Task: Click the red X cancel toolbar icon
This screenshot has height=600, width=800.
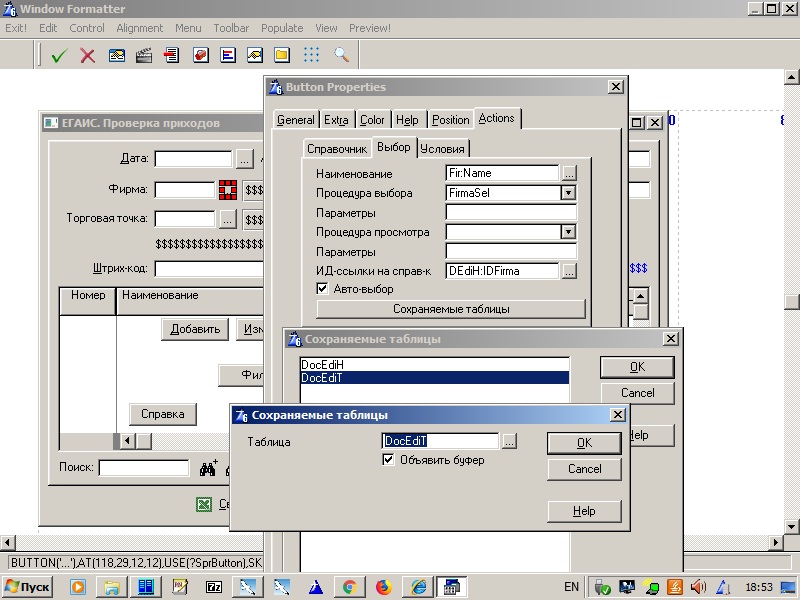Action: pos(87,55)
